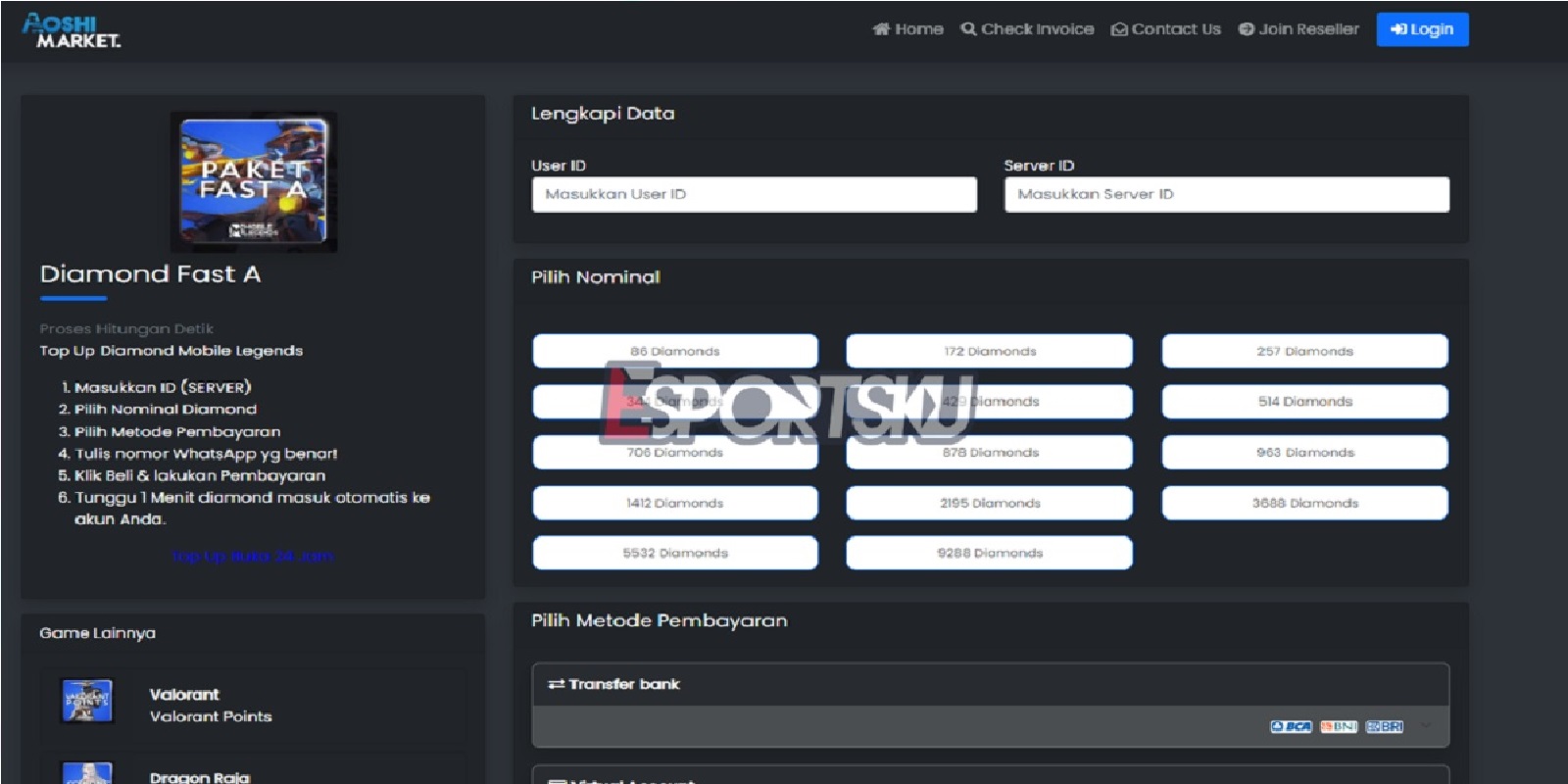Choose the 9288 Diamonds package
Viewport: 1568px width, 784px height.
coord(989,553)
